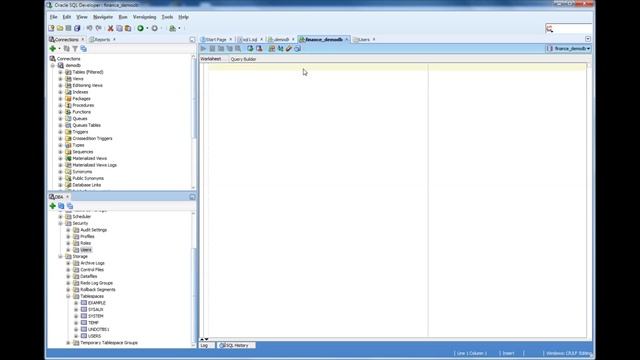Click the Save All icon in main toolbar
This screenshot has height=360, width=640.
point(77,28)
